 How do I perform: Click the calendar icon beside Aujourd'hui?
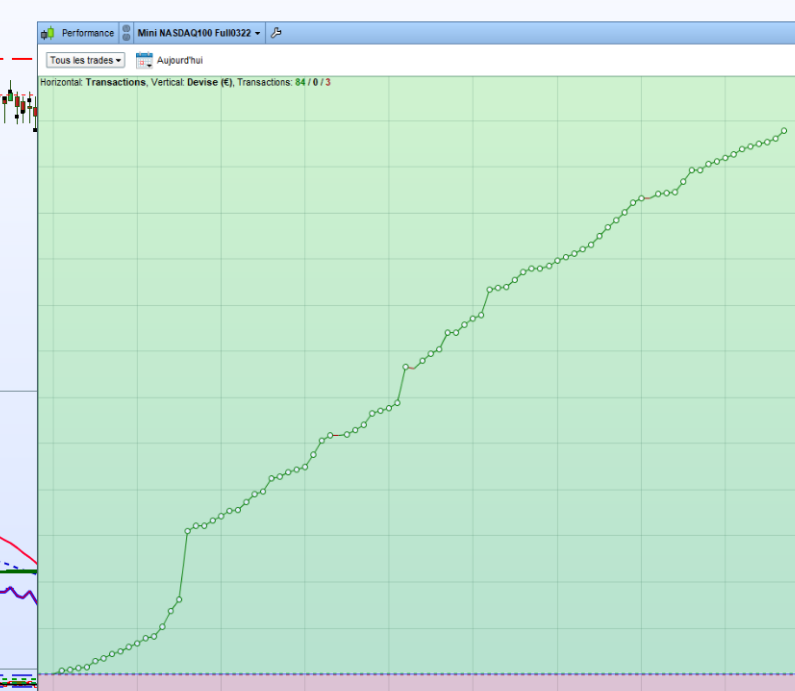[144, 60]
